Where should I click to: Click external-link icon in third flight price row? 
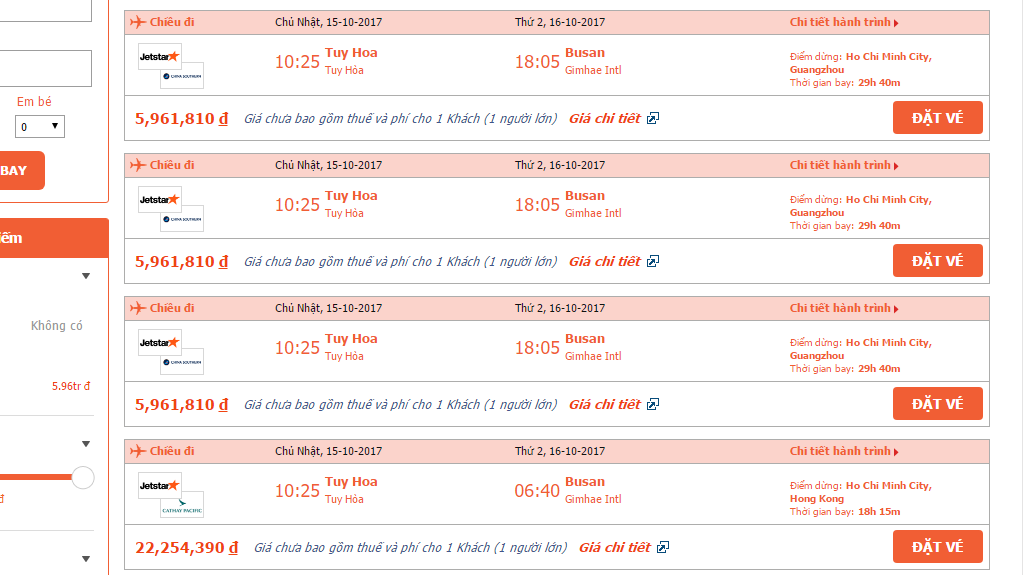click(652, 404)
